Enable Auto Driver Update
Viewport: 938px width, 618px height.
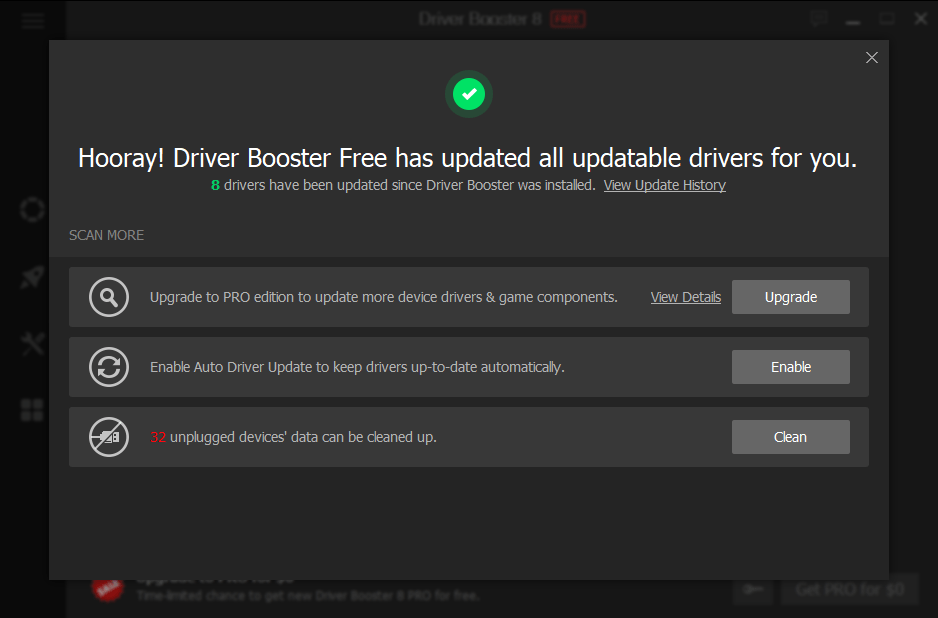click(x=790, y=366)
